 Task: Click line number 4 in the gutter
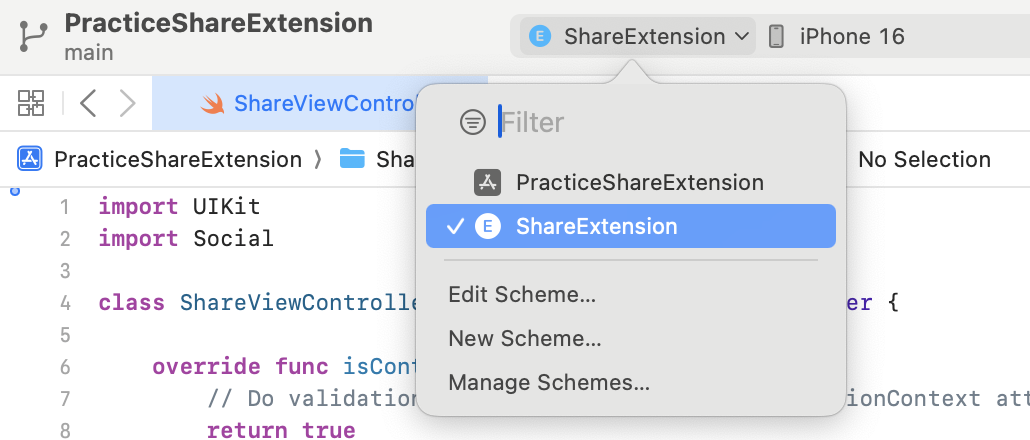[66, 303]
